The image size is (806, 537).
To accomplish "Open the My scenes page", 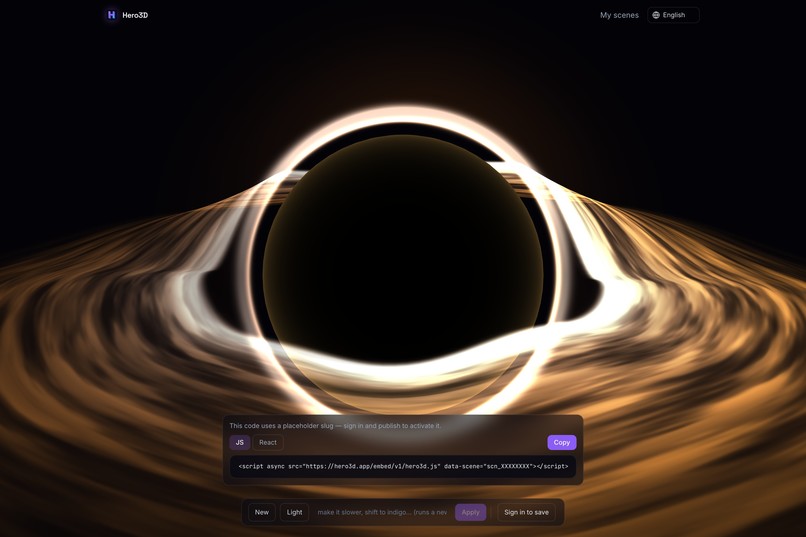I will click(x=619, y=15).
